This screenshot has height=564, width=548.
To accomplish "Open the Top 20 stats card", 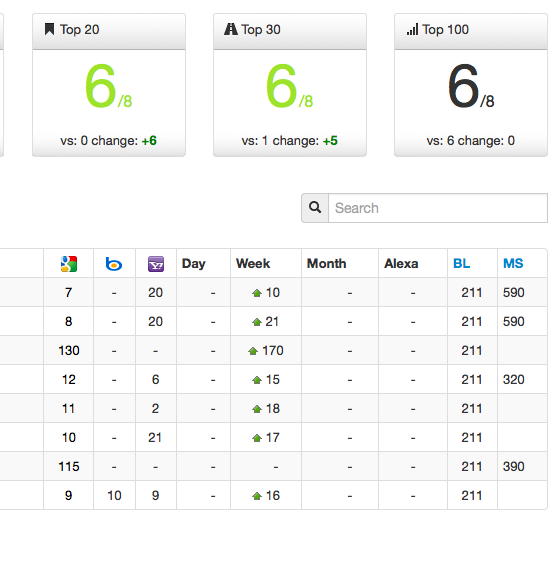I will click(109, 85).
